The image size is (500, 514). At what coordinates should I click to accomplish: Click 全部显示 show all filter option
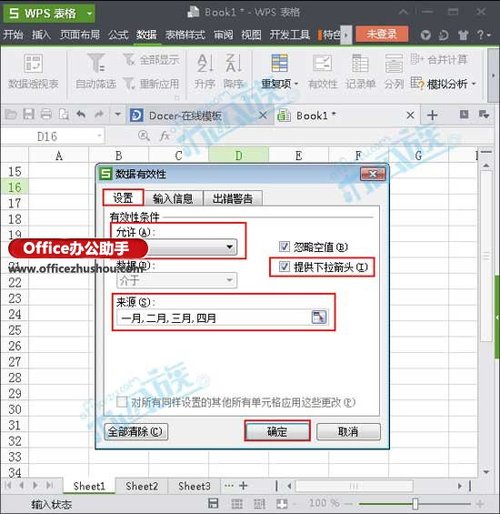151,60
